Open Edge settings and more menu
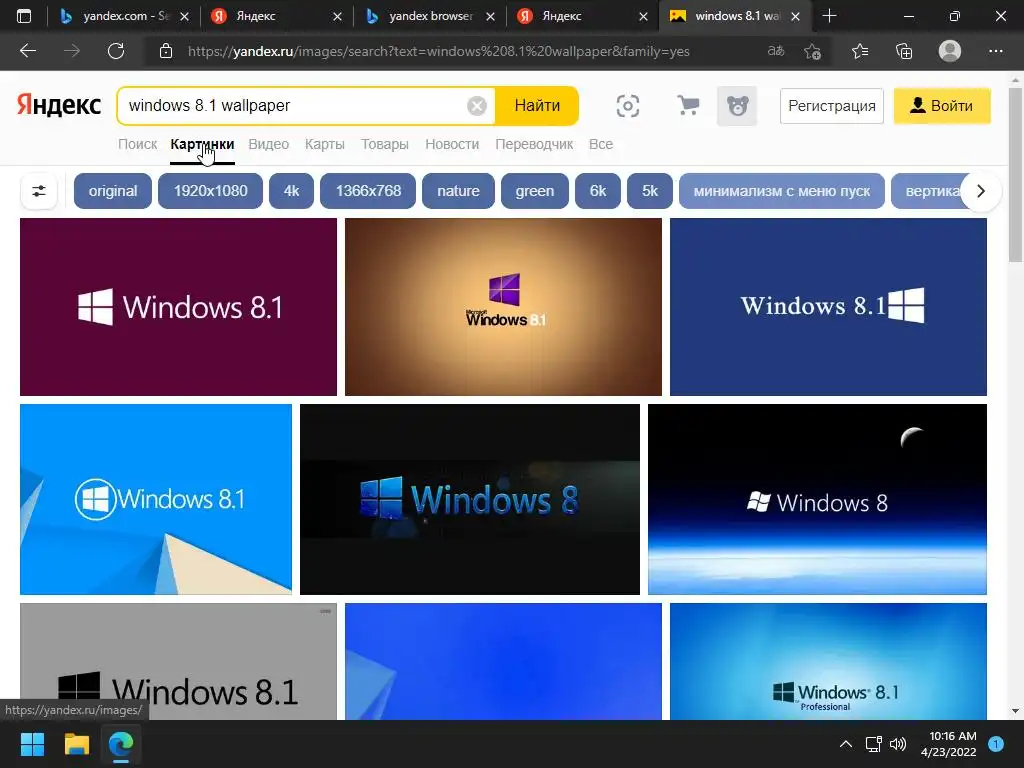This screenshot has width=1024, height=768. [995, 51]
